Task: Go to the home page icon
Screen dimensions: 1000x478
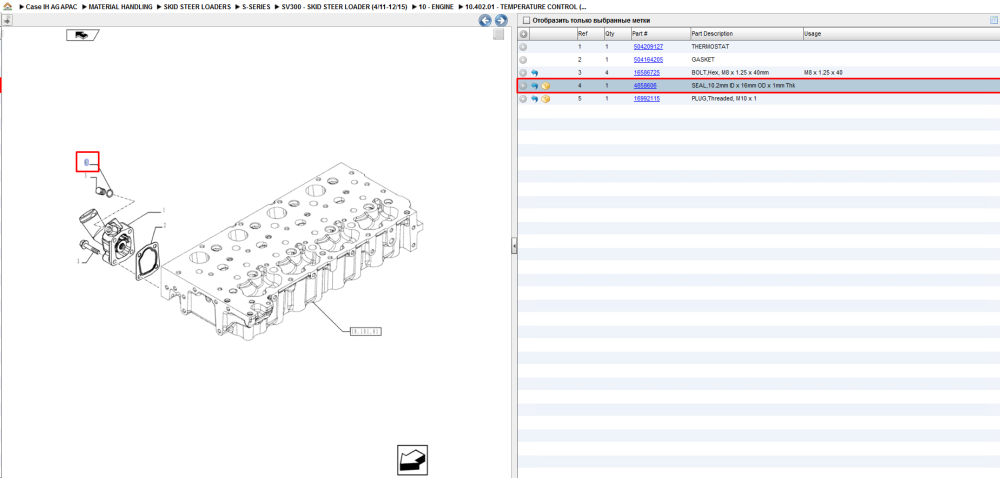Action: (7, 6)
